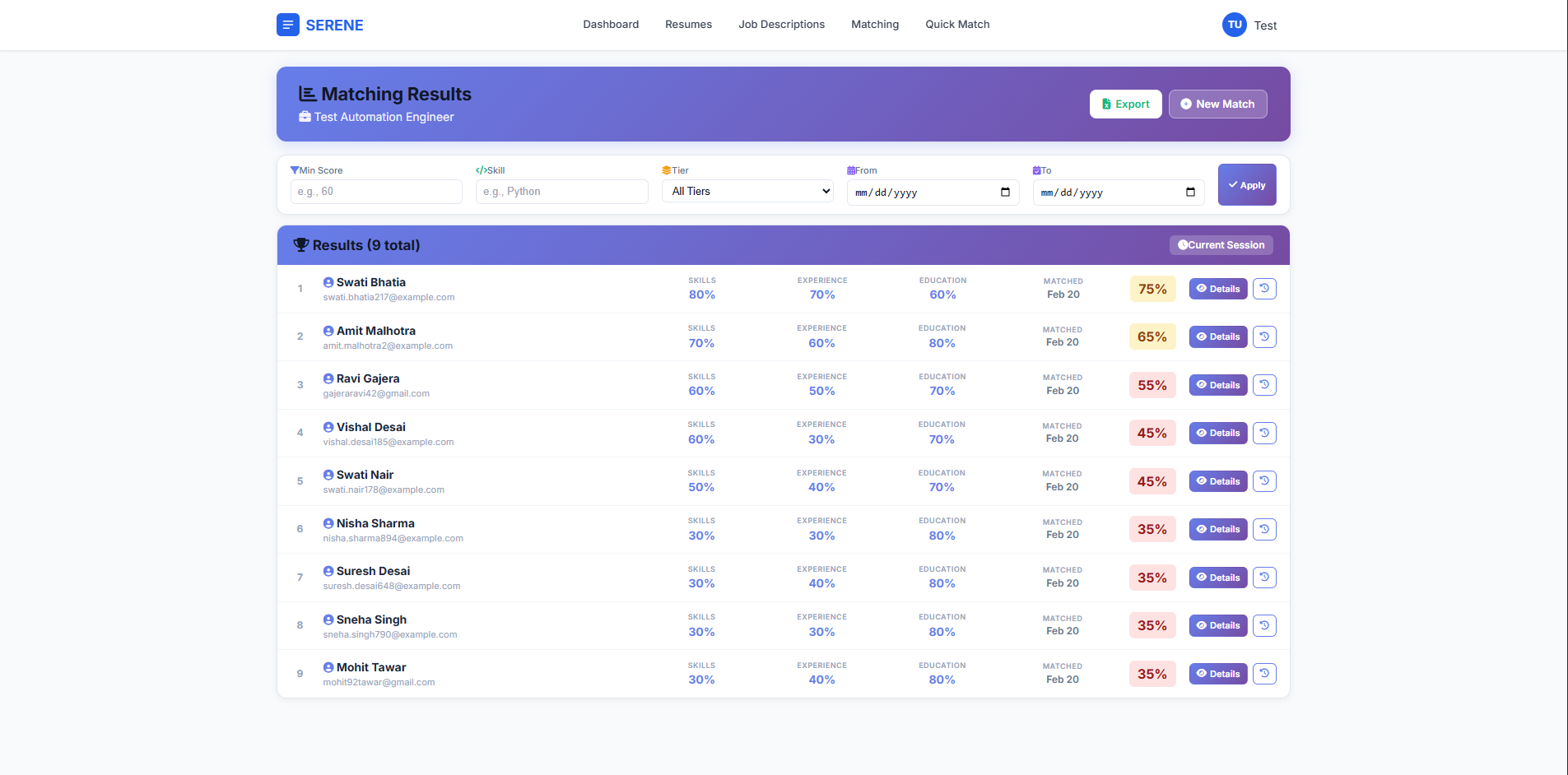
Task: Toggle the Current Session badge
Action: tap(1221, 245)
